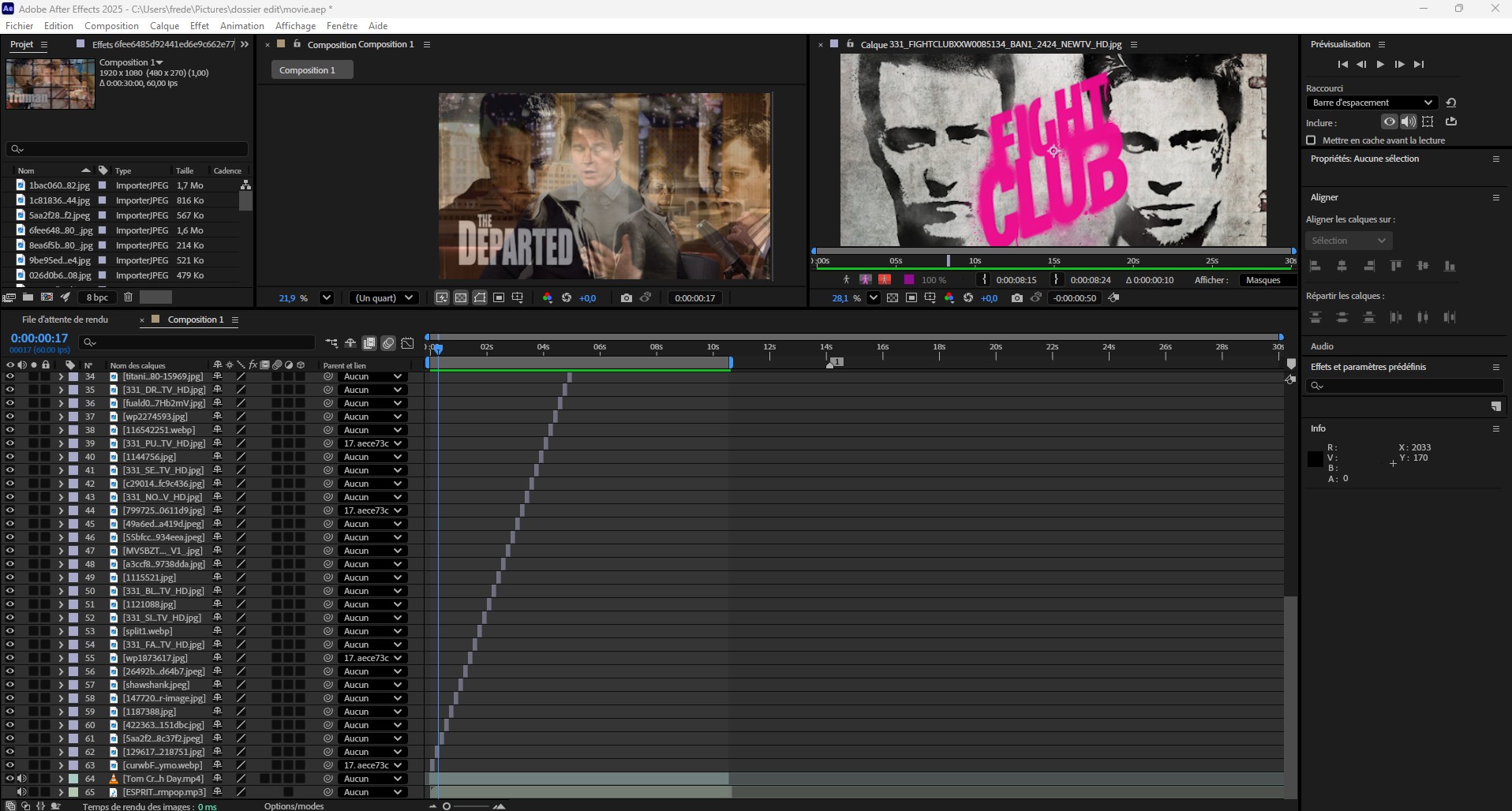Toggle transparency grid in layer viewer
The width and height of the screenshot is (1512, 811).
893,298
